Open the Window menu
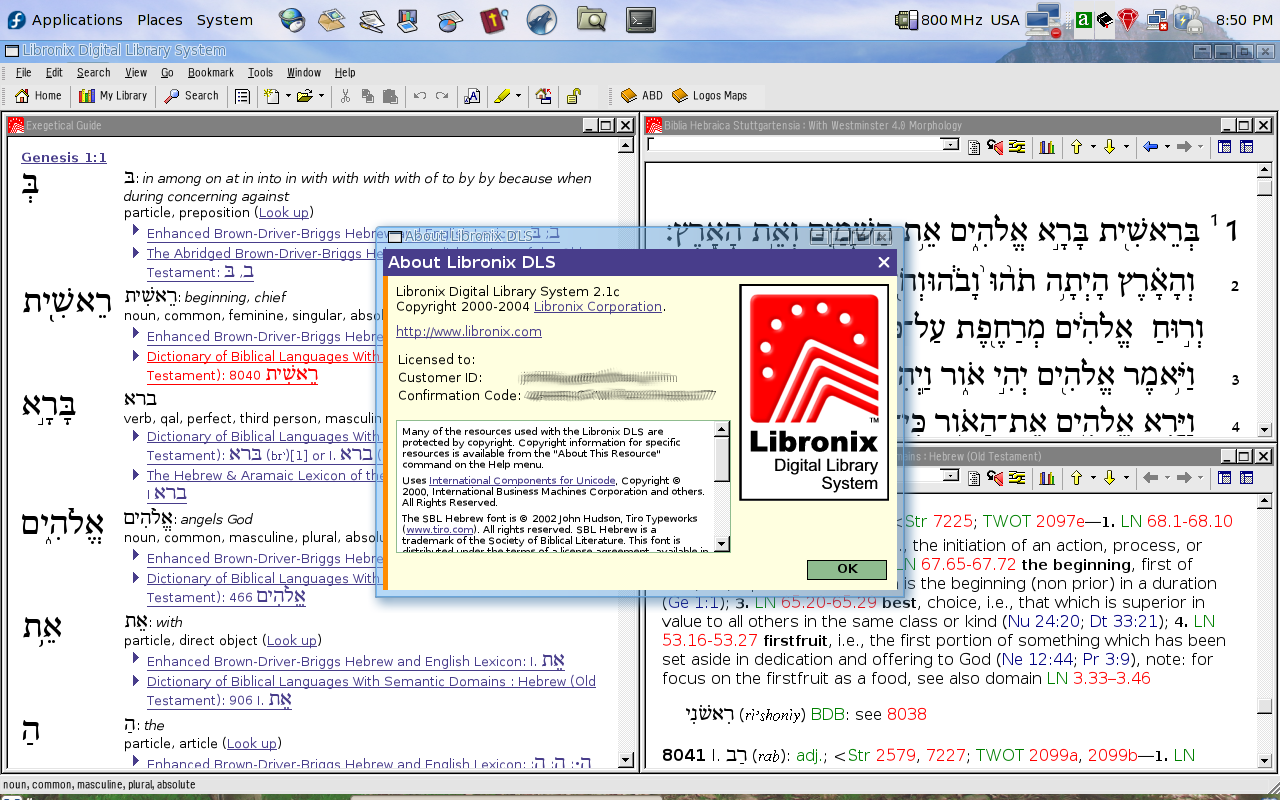 [304, 73]
